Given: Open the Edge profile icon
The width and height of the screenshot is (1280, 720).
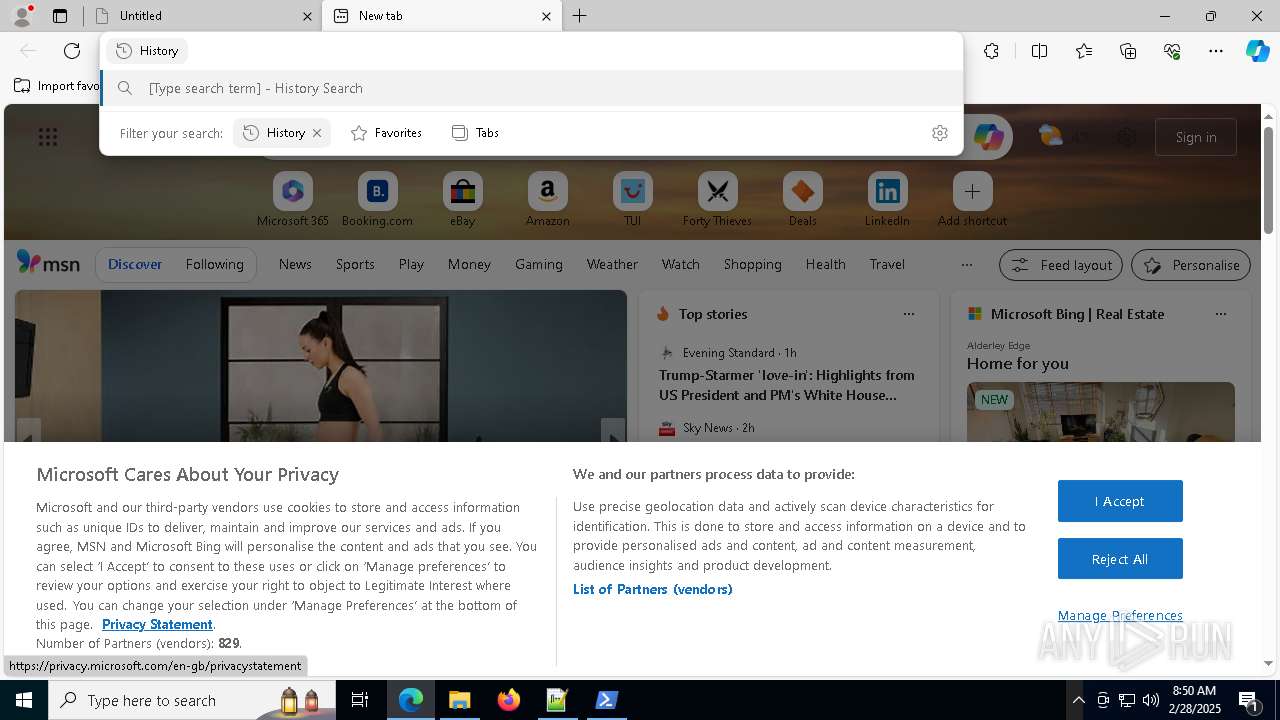Looking at the screenshot, I should (x=22, y=15).
